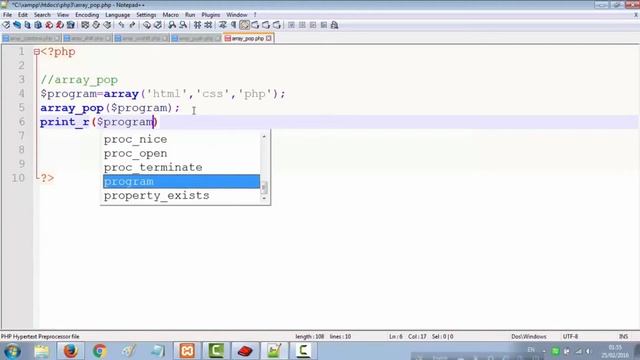Collapse the <?php fold marker on line 1
The height and width of the screenshot is (360, 640).
pos(37,52)
